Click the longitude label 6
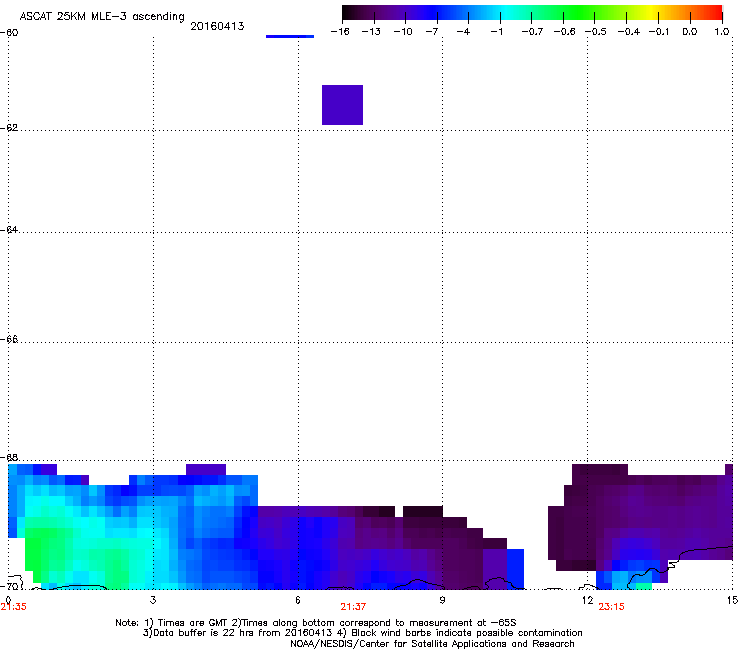The image size is (740, 650). (x=298, y=600)
